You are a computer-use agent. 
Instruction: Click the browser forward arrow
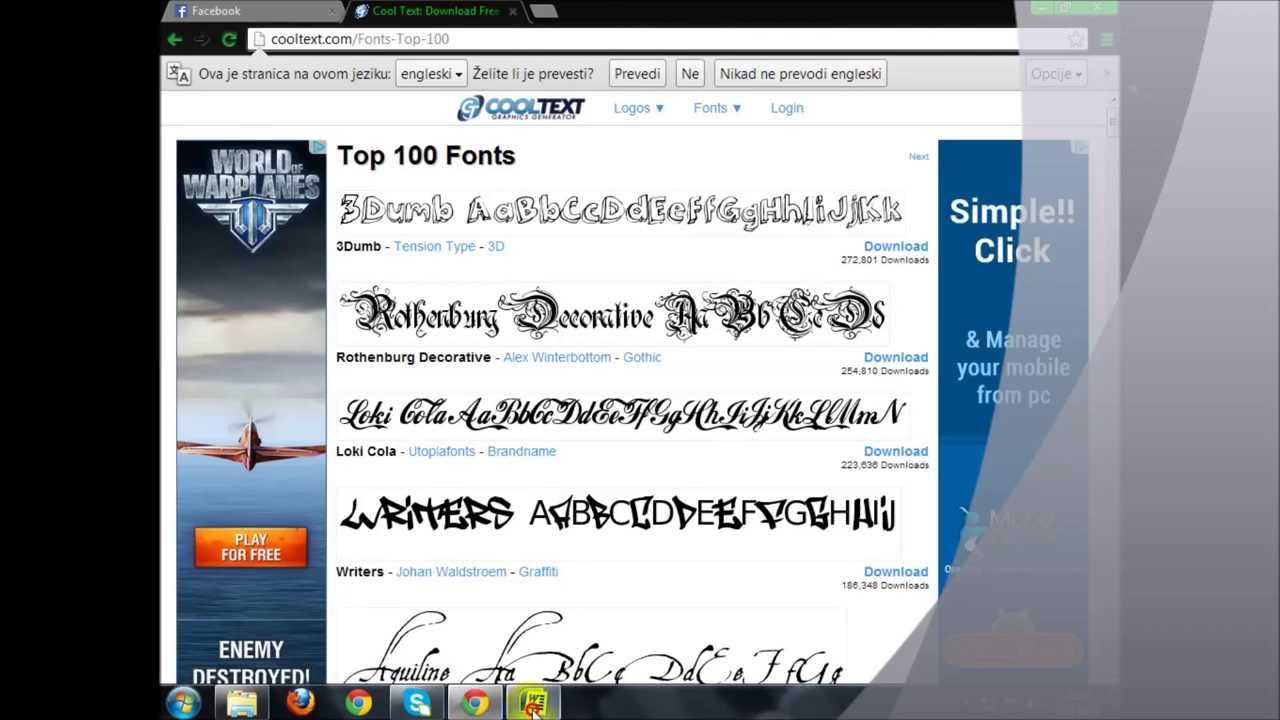(x=202, y=39)
